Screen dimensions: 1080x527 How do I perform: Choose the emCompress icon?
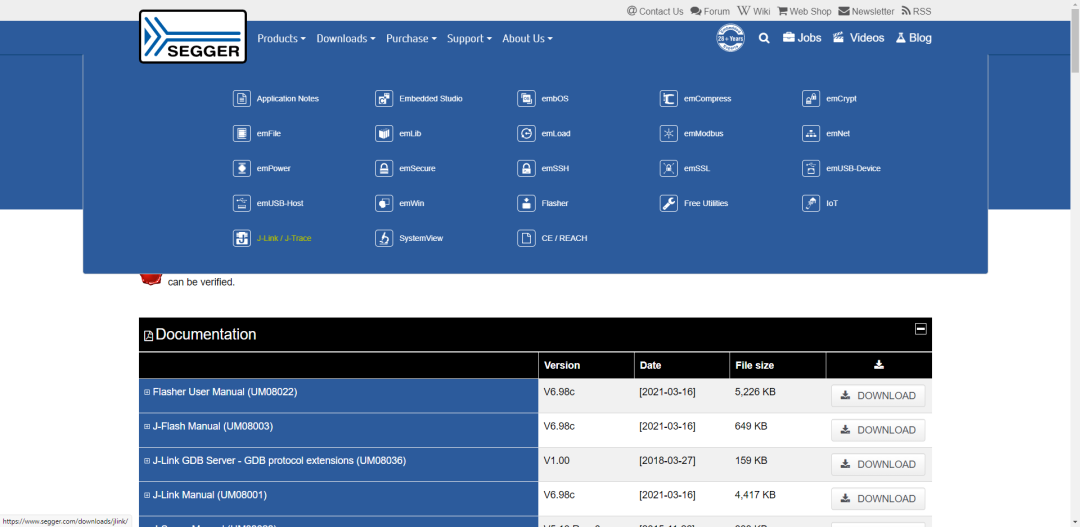(668, 99)
